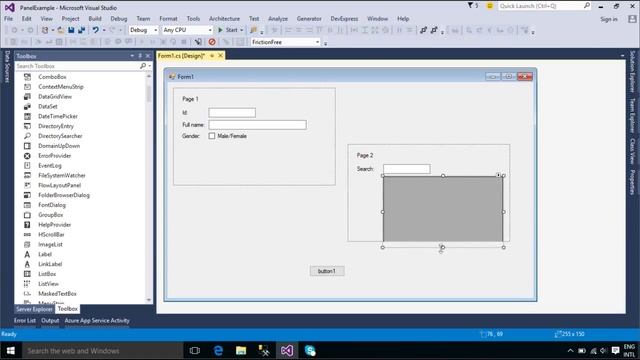Open the Undo history dropdown arrow
640x360 pixels.
[x=104, y=30]
